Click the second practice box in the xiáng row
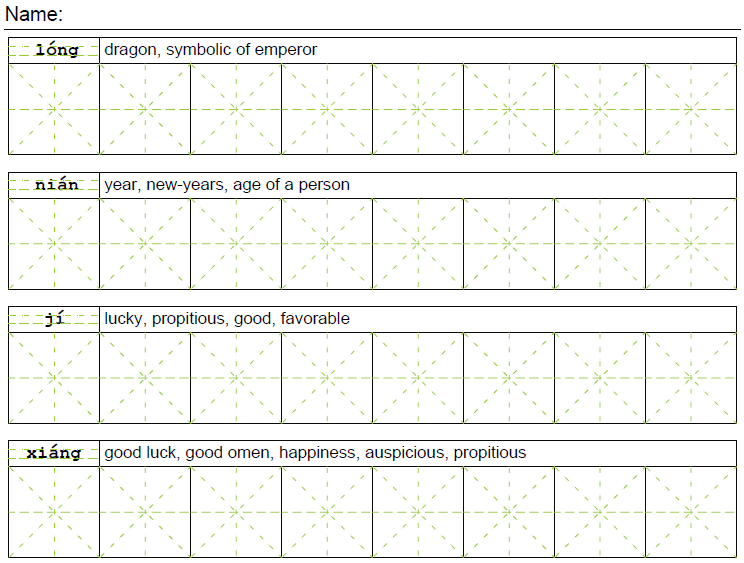The height and width of the screenshot is (563, 744). pyautogui.click(x=145, y=512)
